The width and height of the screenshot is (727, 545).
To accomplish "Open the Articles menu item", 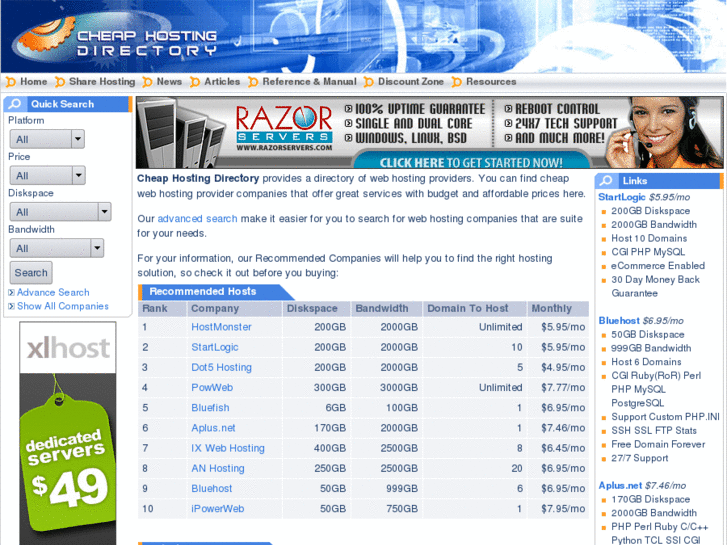I will point(222,82).
